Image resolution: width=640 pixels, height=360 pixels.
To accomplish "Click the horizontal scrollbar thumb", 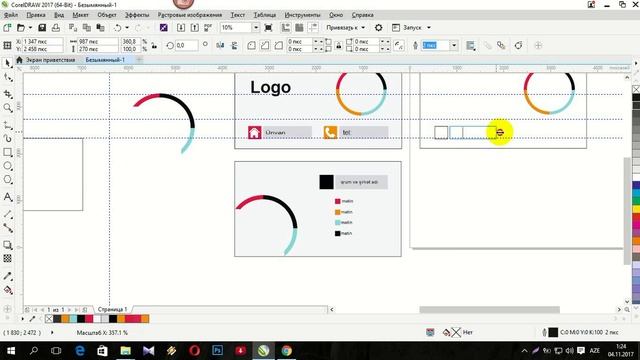I will point(489,310).
